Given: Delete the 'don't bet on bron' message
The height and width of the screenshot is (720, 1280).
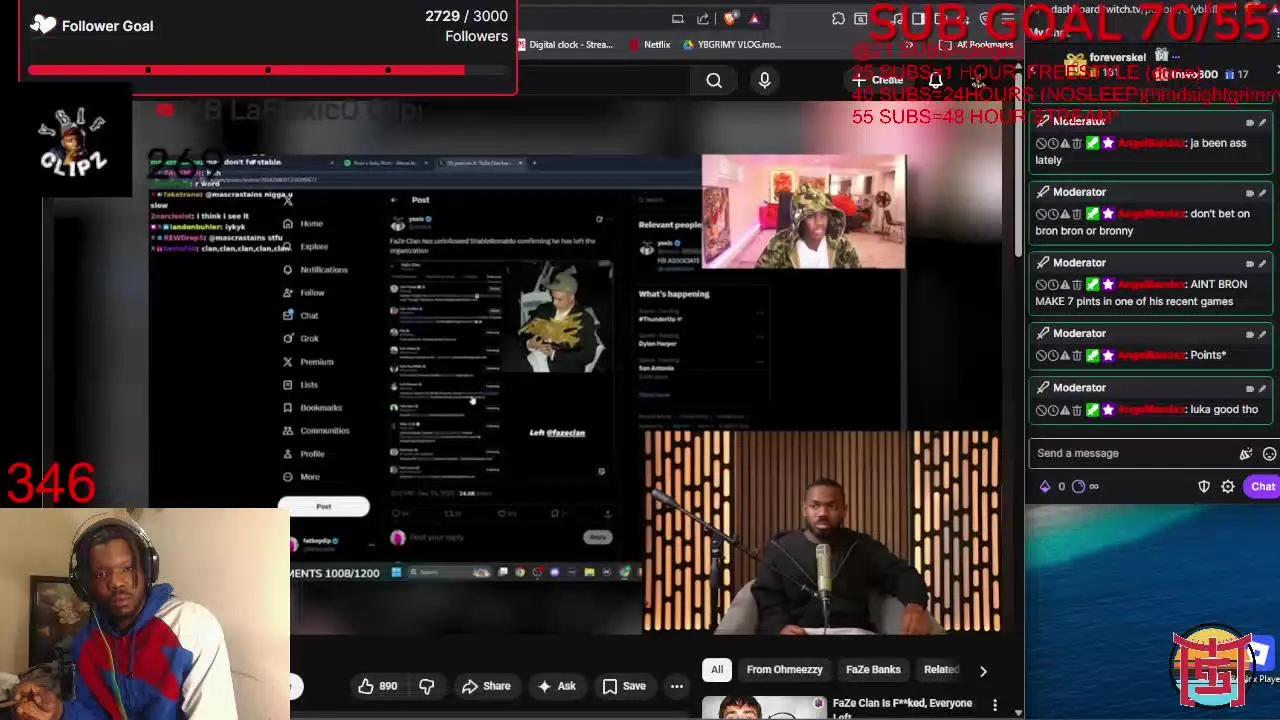Looking at the screenshot, I should pyautogui.click(x=1076, y=214).
